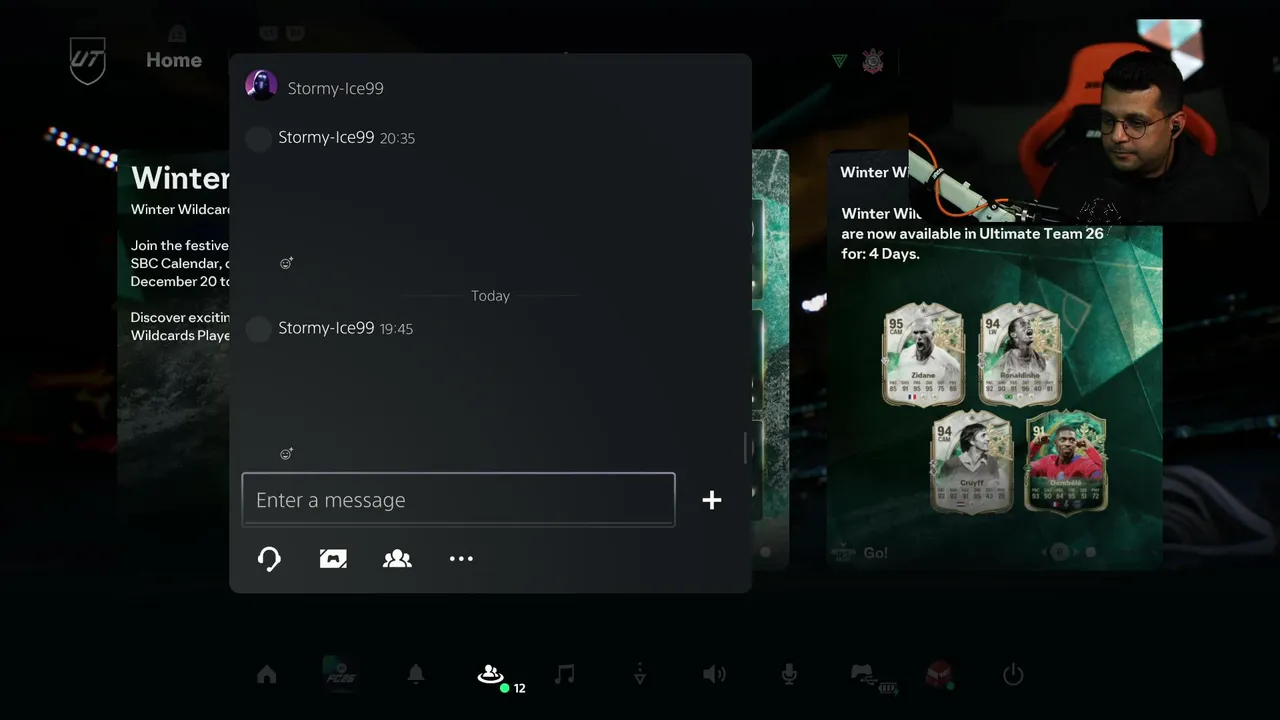Viewport: 1280px width, 720px height.
Task: Add reaction to the 19:45 message
Action: pos(286,454)
